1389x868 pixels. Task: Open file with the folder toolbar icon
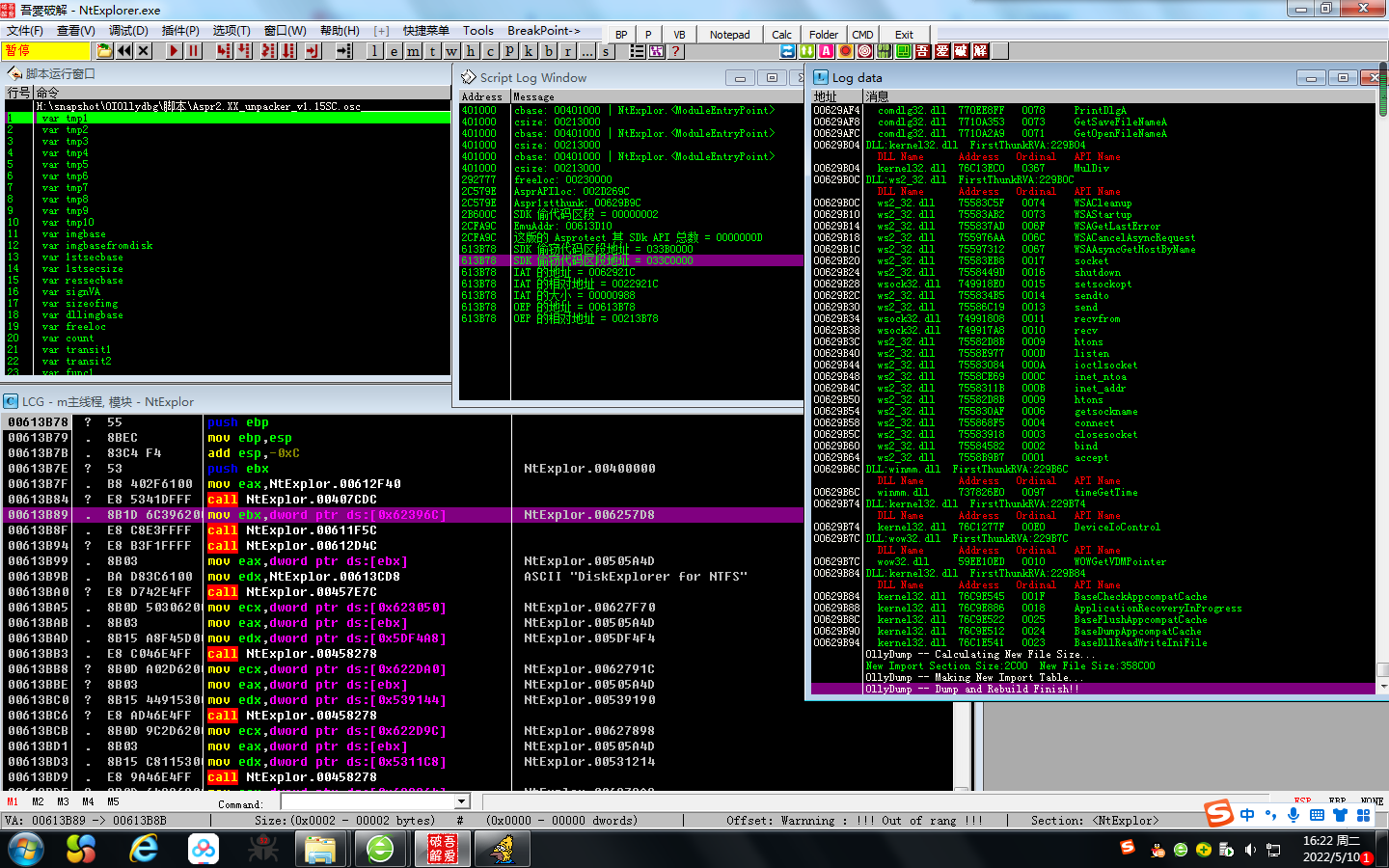click(104, 51)
